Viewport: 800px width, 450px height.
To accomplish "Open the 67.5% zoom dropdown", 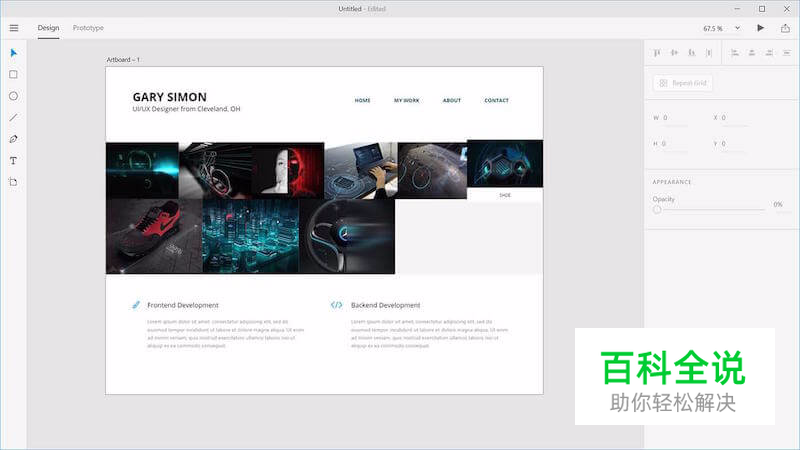I will point(722,28).
